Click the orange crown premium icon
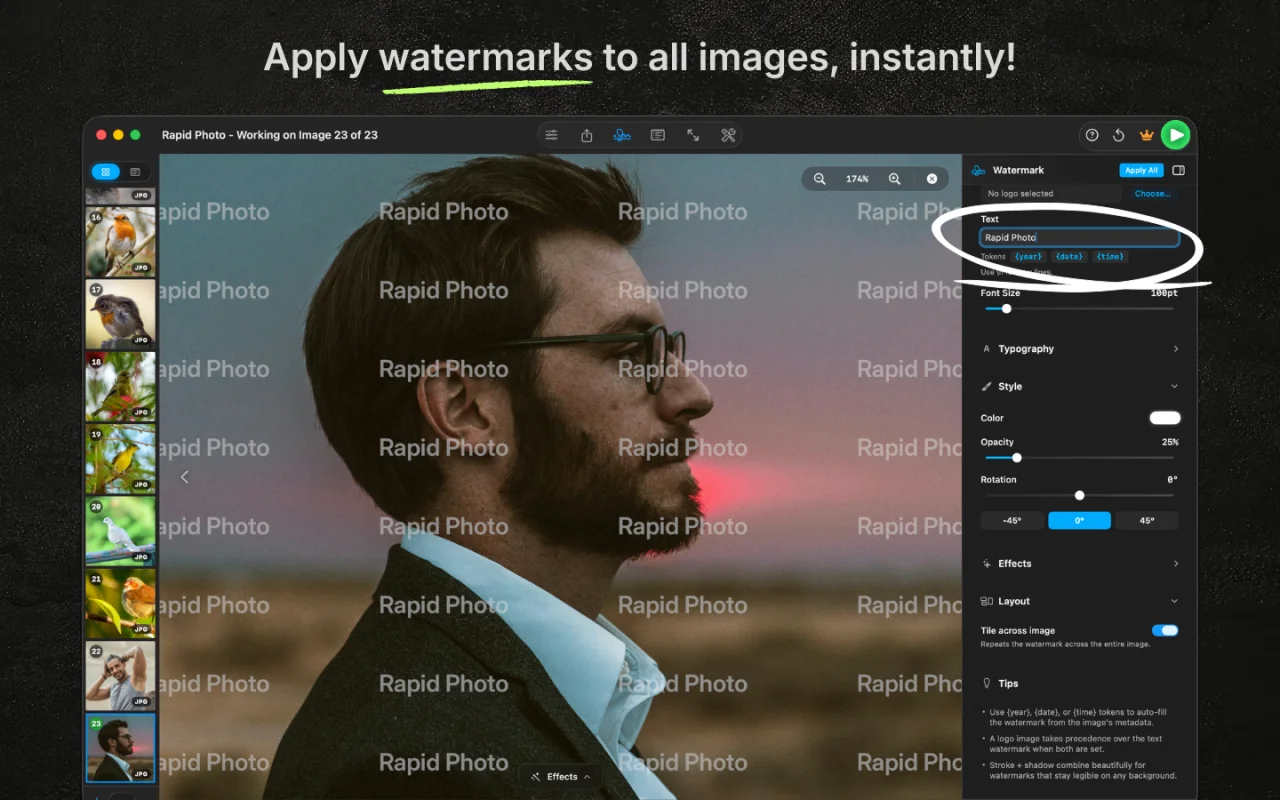 coord(1146,135)
